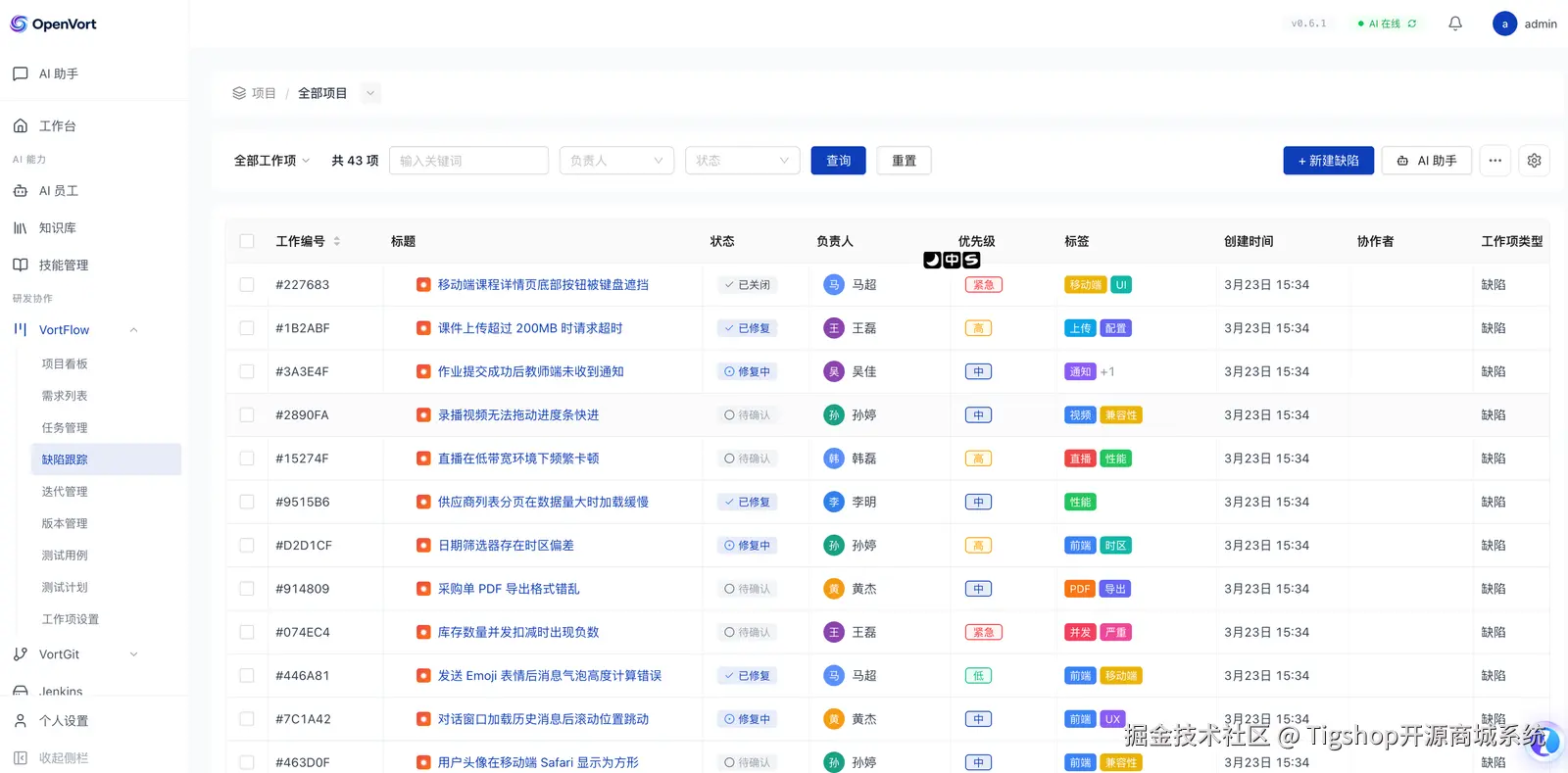Open 需求列表 in sidebar
Image resolution: width=1568 pixels, height=773 pixels.
pyautogui.click(x=65, y=396)
